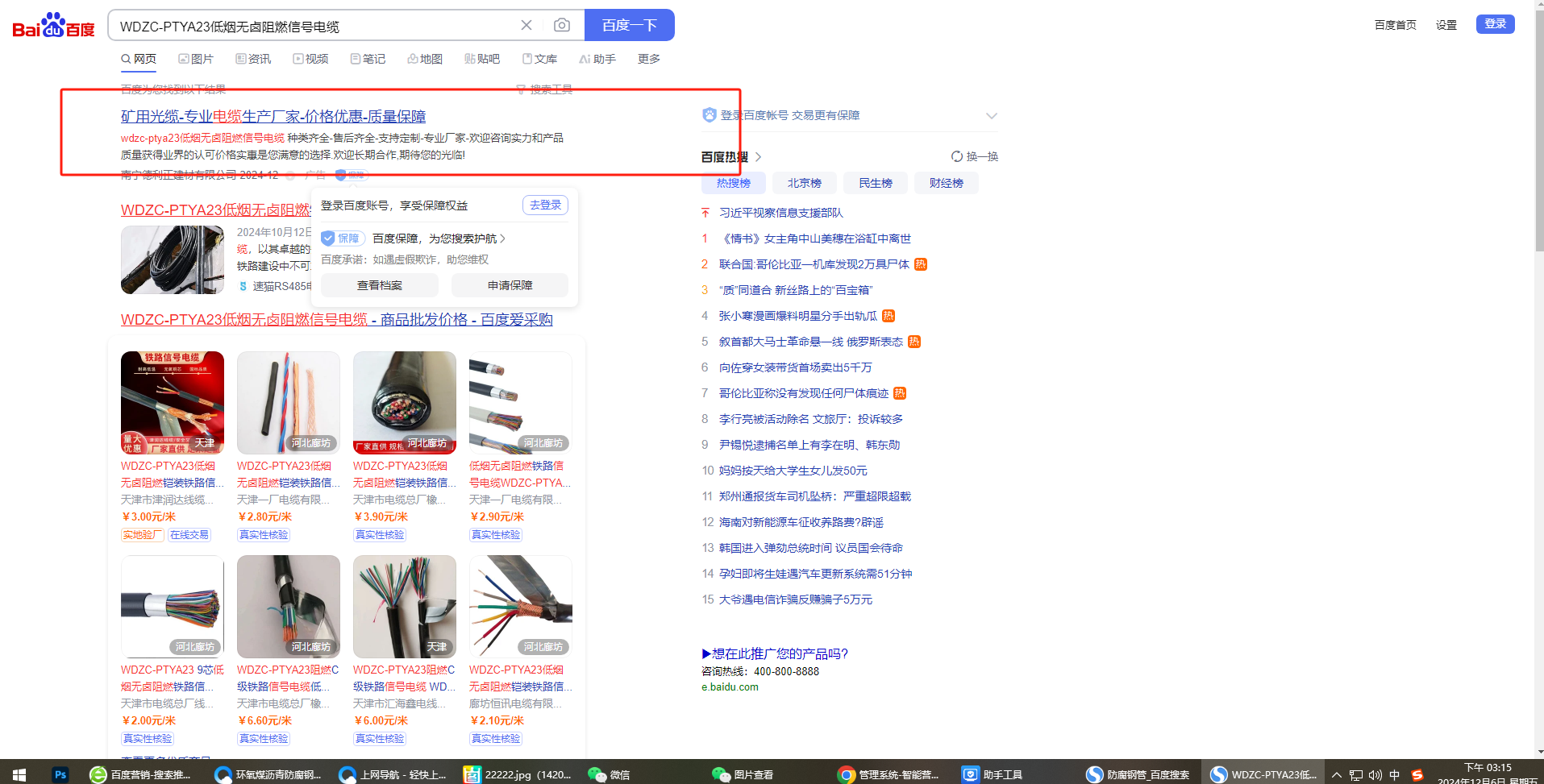The height and width of the screenshot is (784, 1544).
Task: Click into the search input field
Action: [314, 26]
